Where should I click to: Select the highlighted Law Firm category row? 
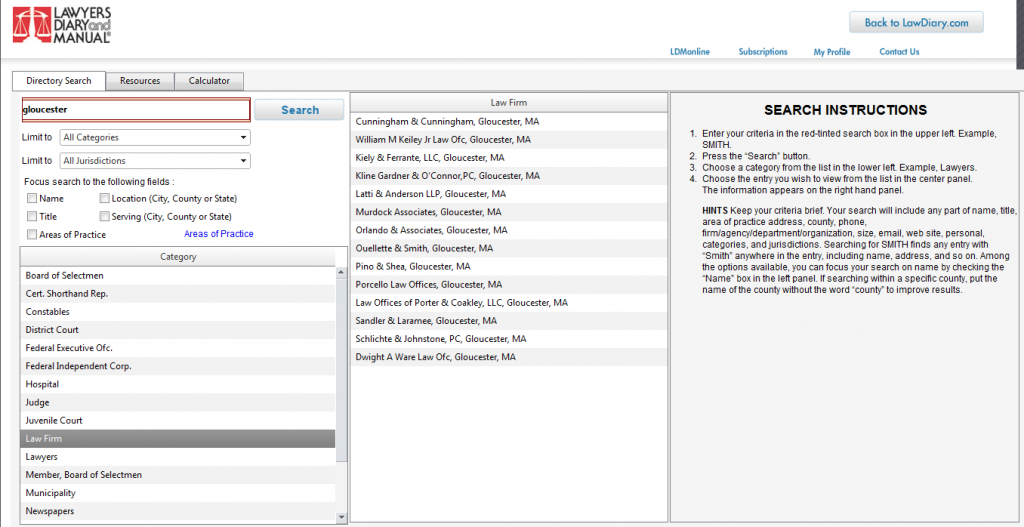(x=178, y=439)
